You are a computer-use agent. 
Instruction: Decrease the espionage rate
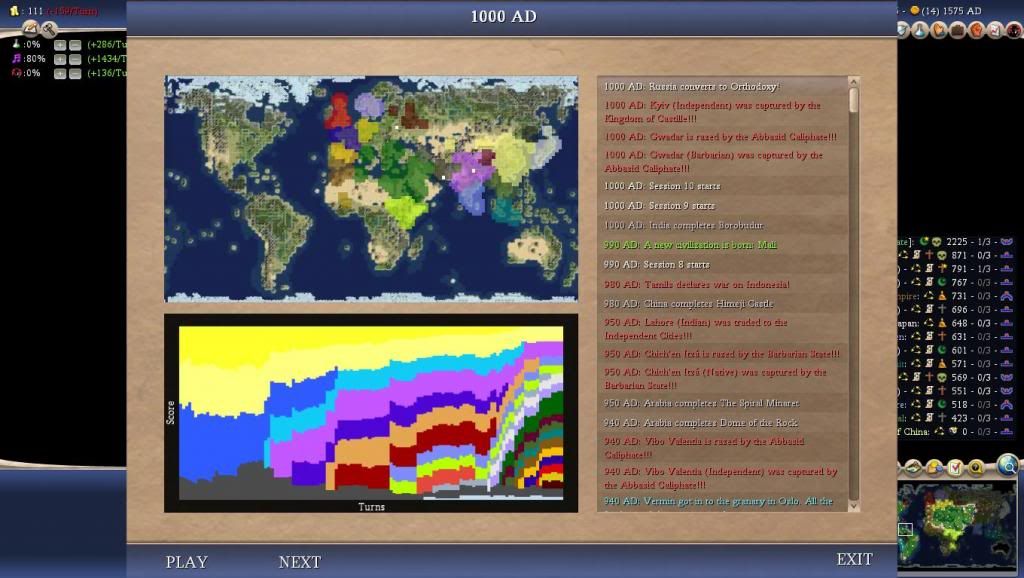pos(75,74)
